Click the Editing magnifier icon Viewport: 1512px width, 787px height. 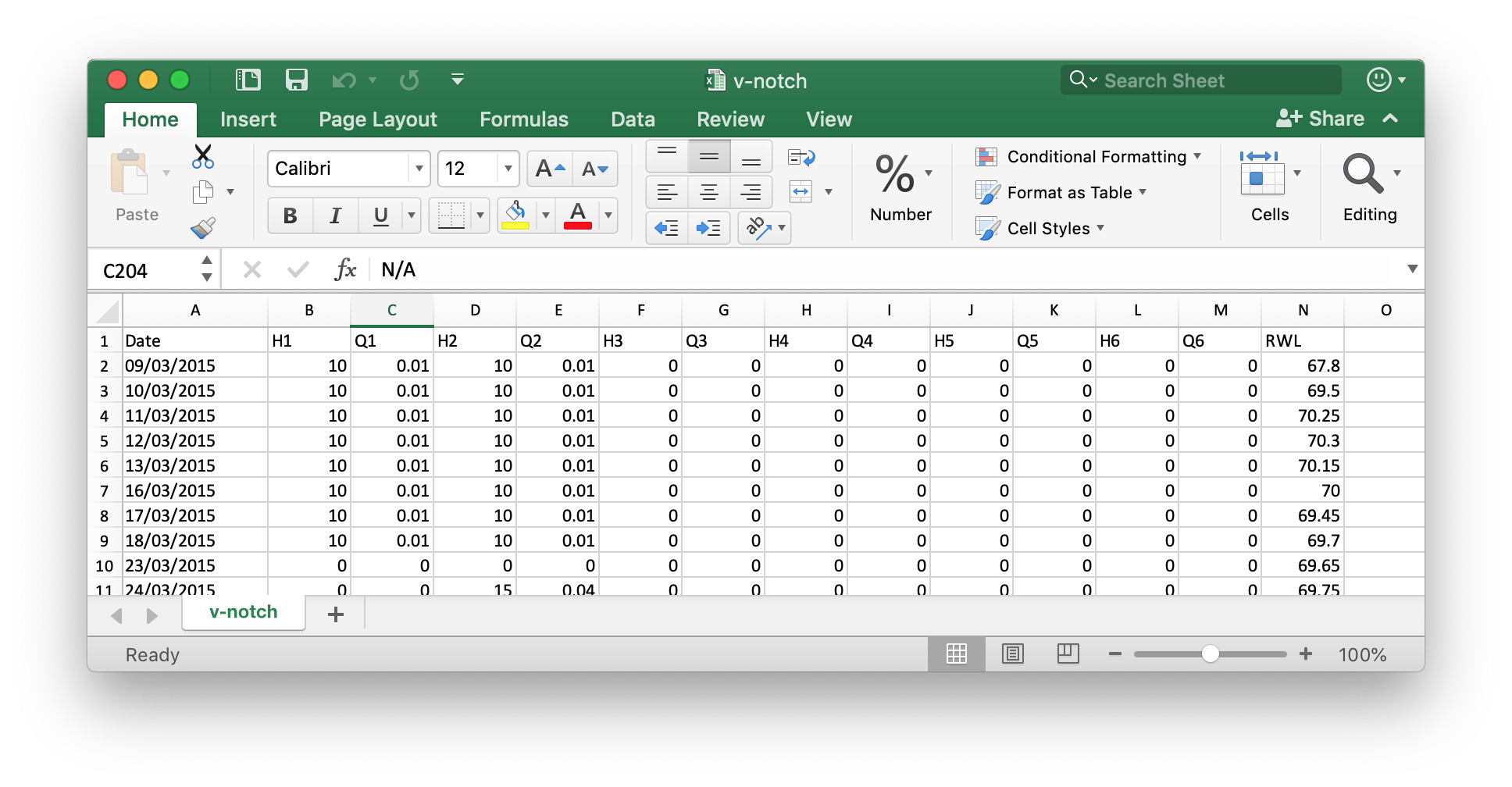tap(1363, 173)
